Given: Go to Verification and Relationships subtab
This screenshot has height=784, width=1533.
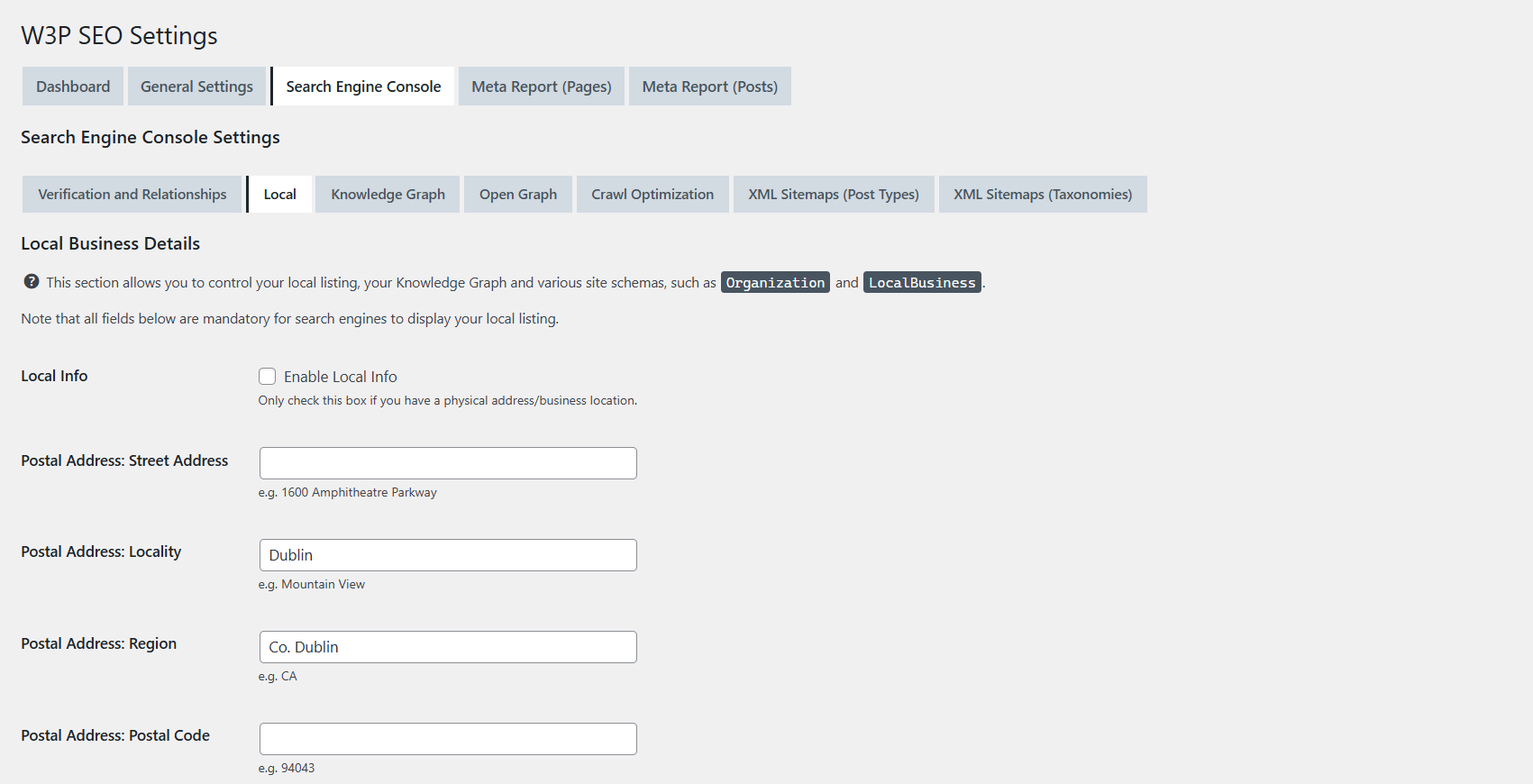Looking at the screenshot, I should [x=132, y=195].
